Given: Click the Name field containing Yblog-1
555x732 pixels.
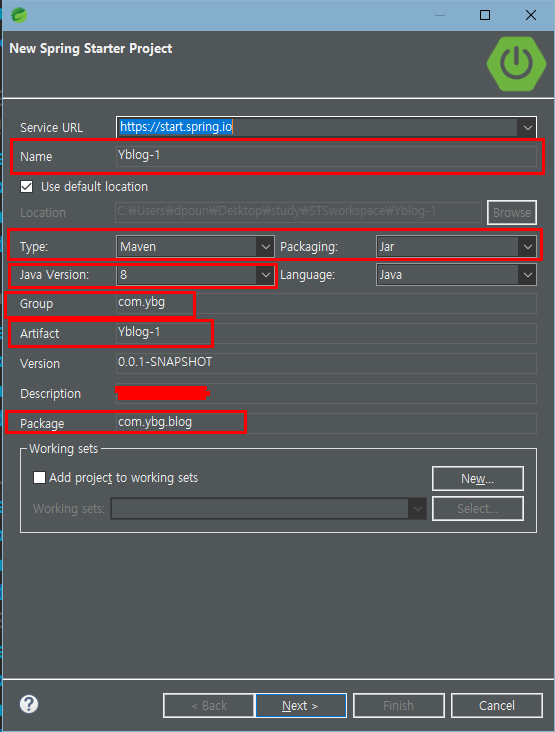Looking at the screenshot, I should click(326, 156).
